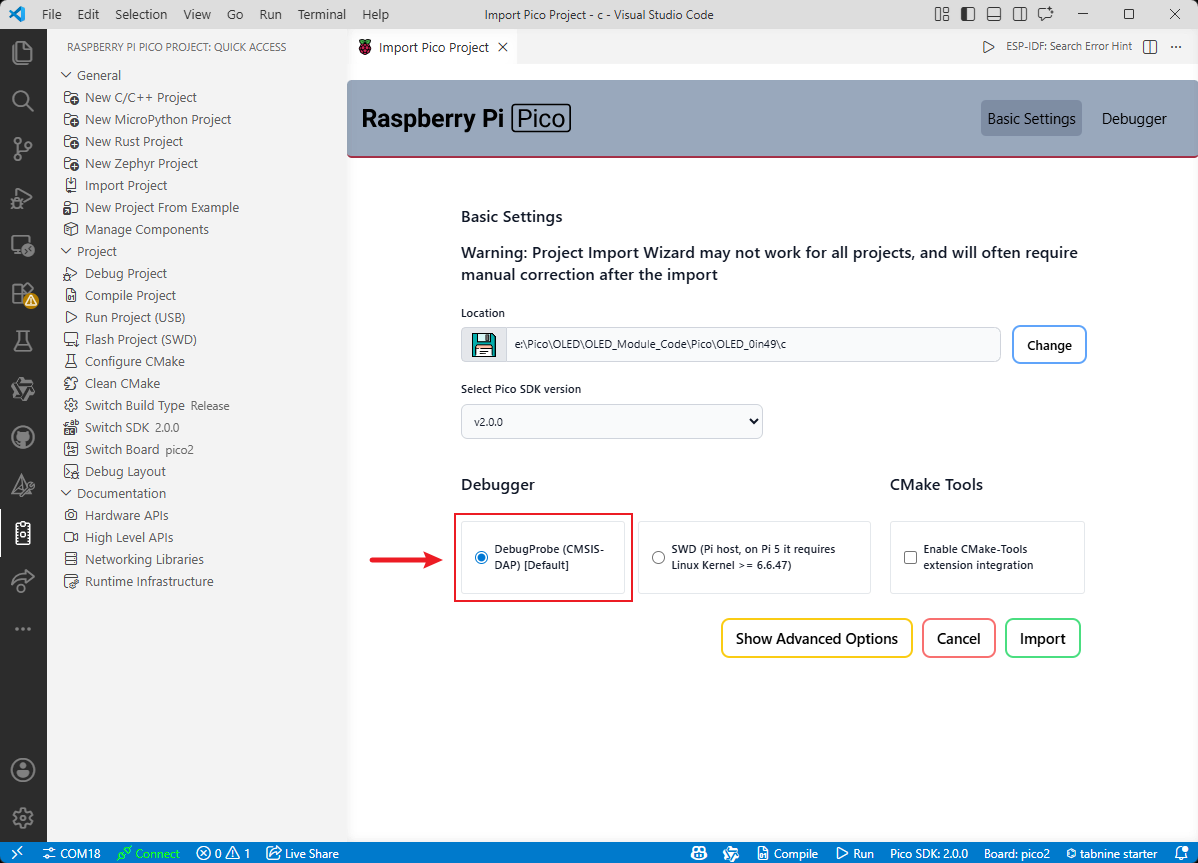Close the Import Pico Project tab
The width and height of the screenshot is (1198, 863).
[503, 47]
